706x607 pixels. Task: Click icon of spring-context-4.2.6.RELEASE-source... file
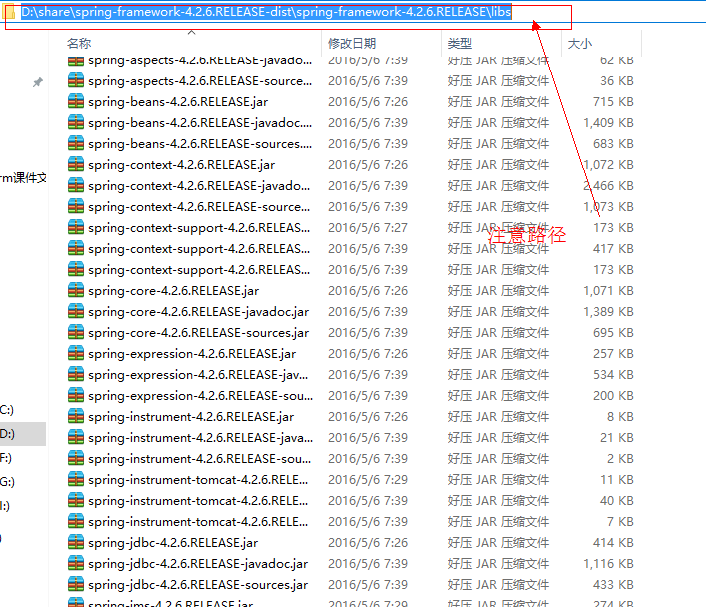point(76,207)
